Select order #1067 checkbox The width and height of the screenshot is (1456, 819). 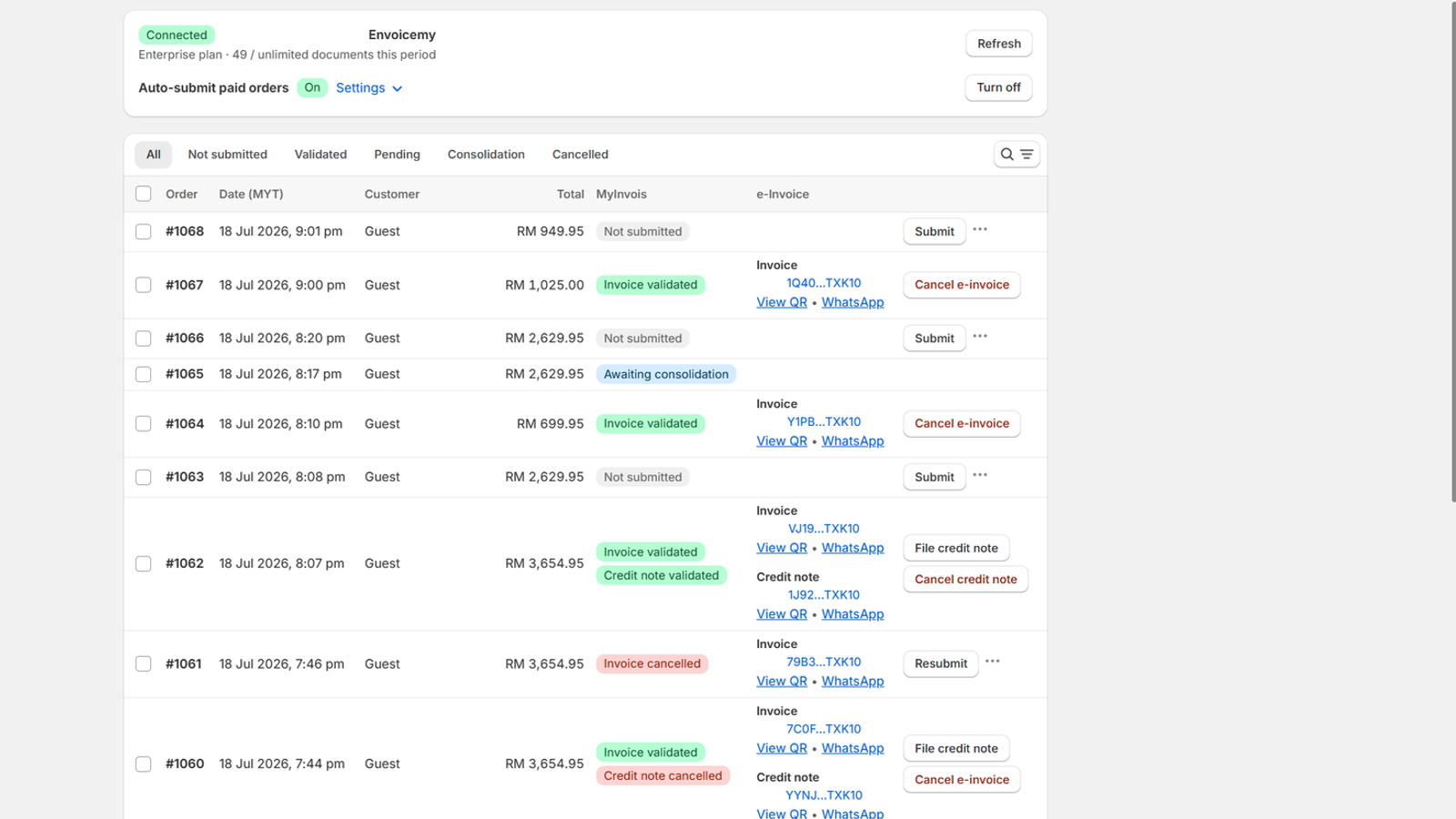(144, 285)
